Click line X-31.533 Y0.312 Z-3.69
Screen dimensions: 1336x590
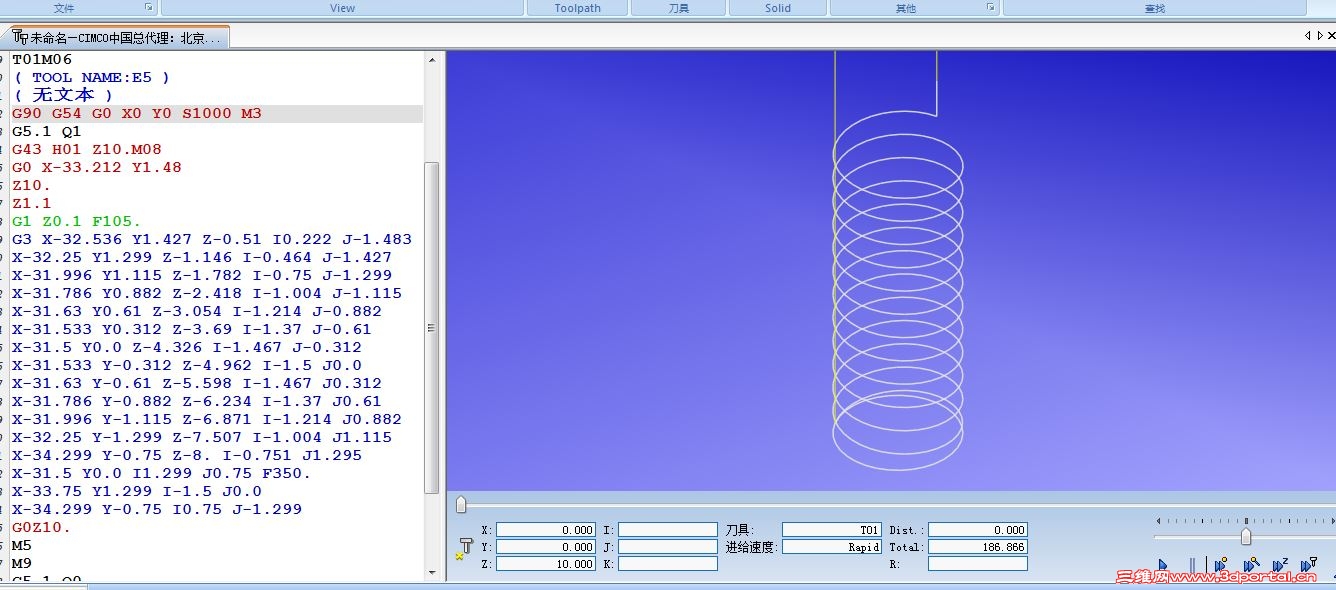click(192, 330)
